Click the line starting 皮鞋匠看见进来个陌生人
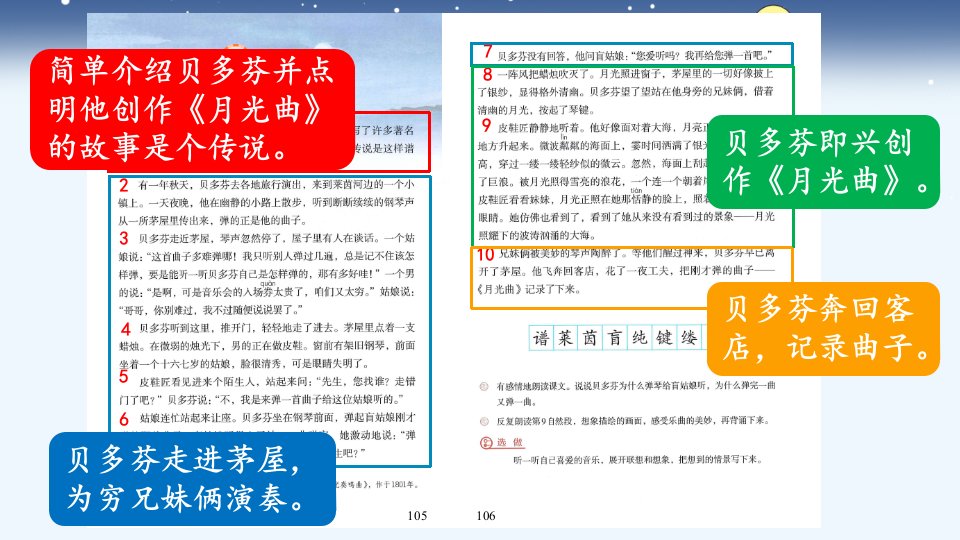The image size is (960, 540). 277,381
